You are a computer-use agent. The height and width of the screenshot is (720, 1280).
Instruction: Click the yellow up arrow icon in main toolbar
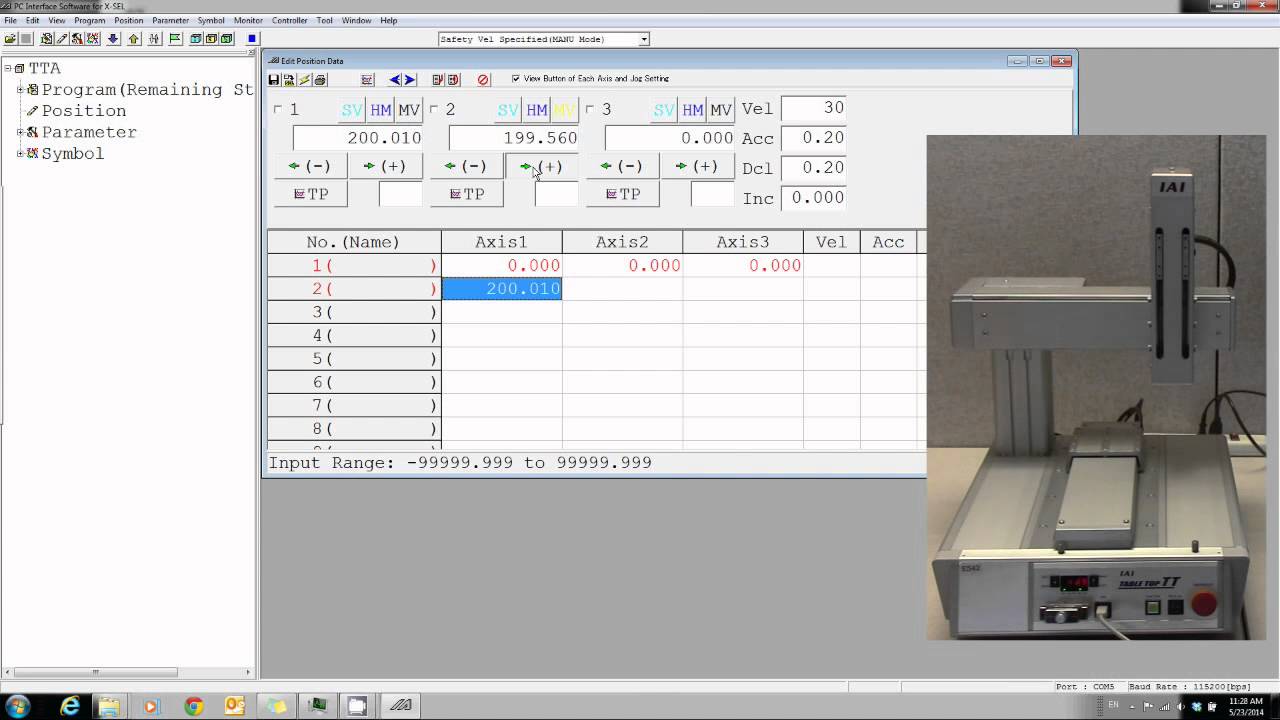coord(133,39)
